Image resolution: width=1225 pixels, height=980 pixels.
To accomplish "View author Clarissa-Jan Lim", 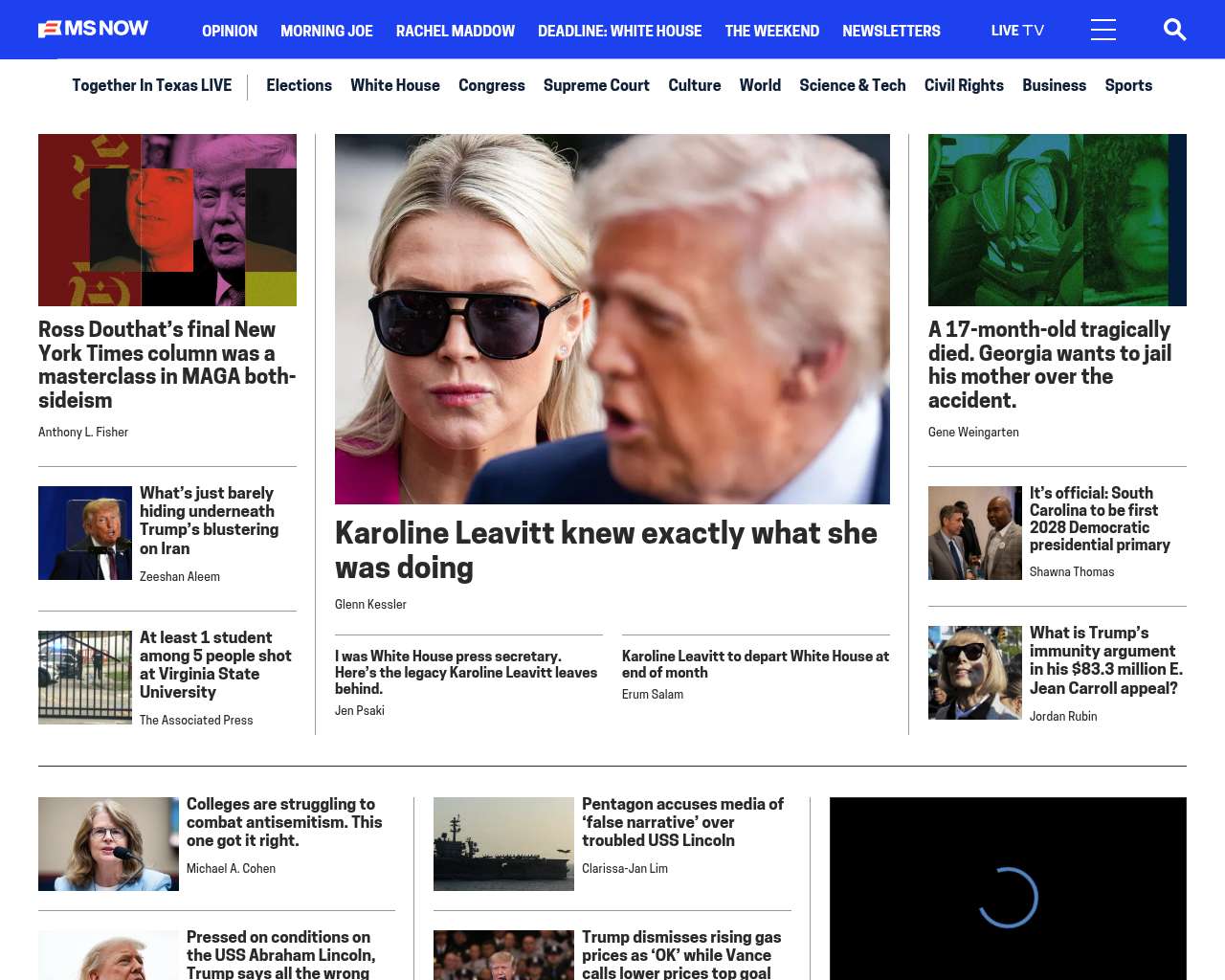I will coord(625,869).
